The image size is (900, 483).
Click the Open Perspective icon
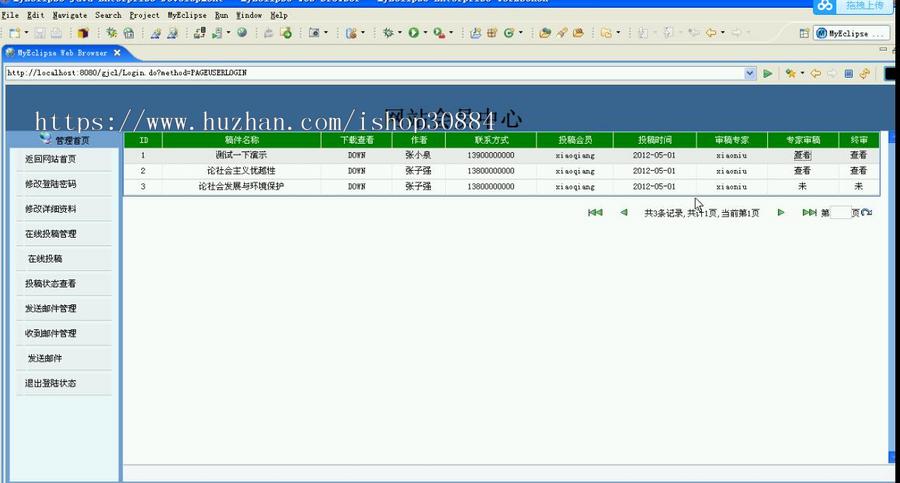tap(804, 33)
